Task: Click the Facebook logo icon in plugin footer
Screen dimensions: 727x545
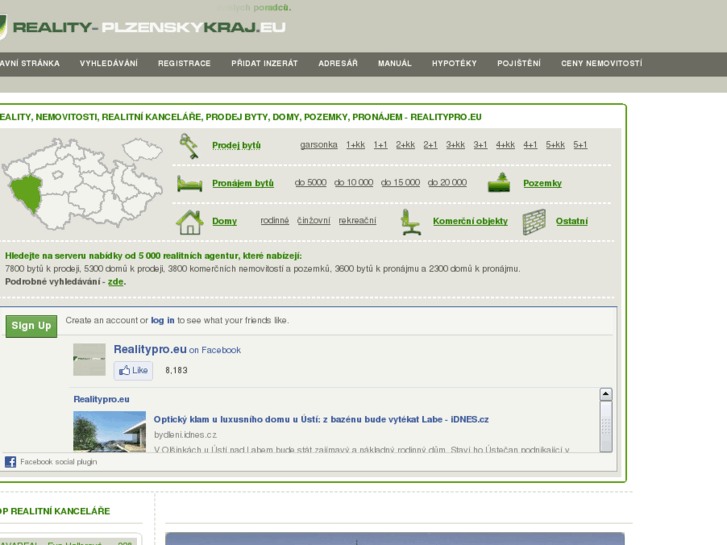Action: (x=10, y=462)
